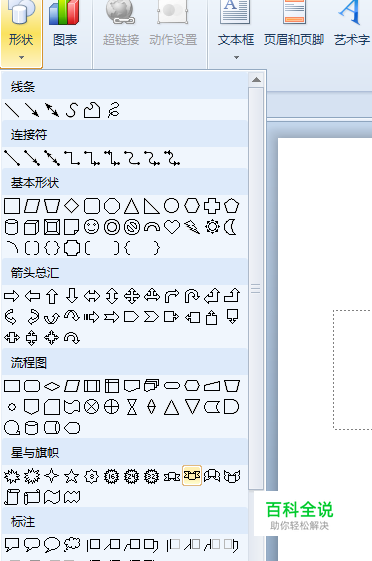Select the double brace shape
372x561 pixels.
[52, 248]
